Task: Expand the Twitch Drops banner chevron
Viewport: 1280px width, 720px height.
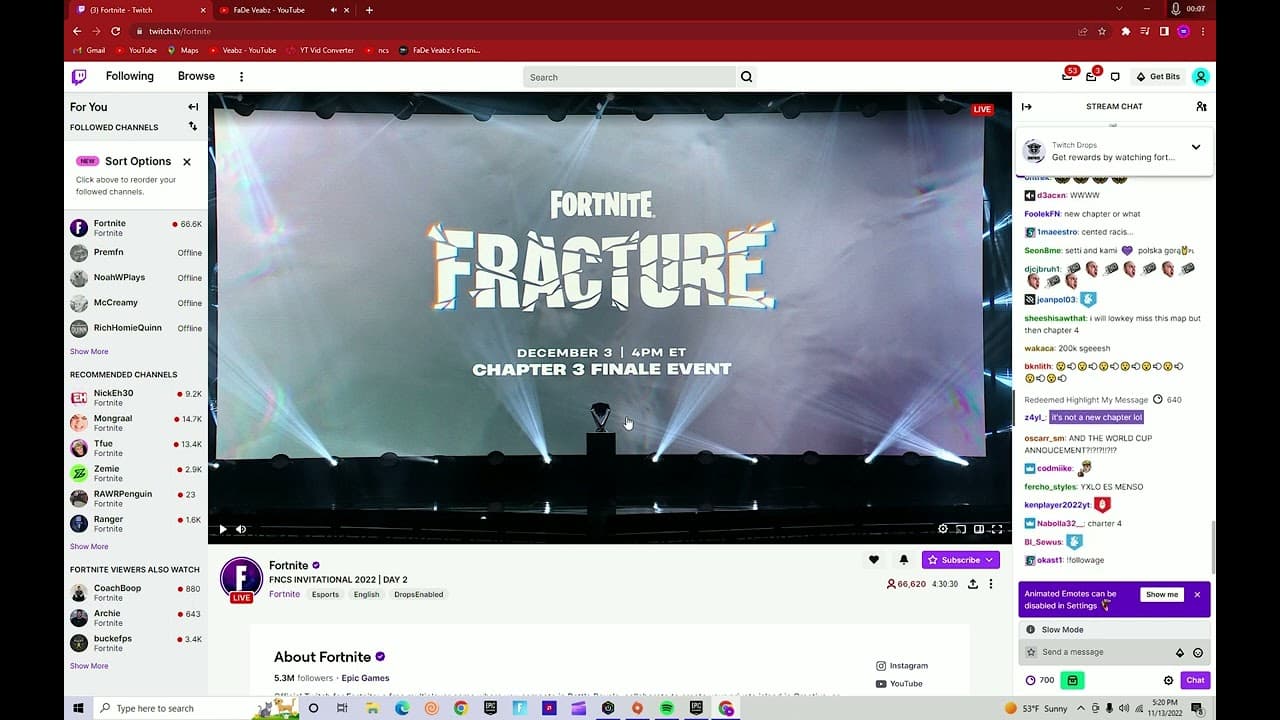Action: click(x=1196, y=147)
